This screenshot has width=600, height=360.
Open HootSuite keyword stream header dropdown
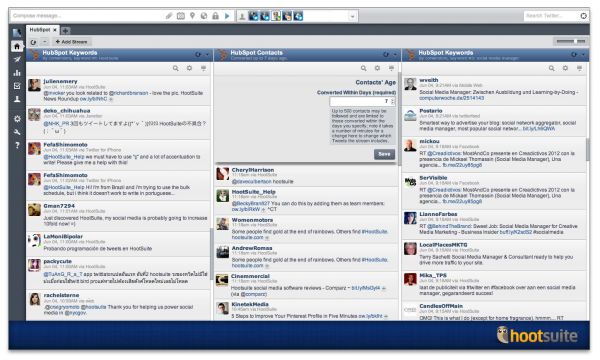coord(207,55)
